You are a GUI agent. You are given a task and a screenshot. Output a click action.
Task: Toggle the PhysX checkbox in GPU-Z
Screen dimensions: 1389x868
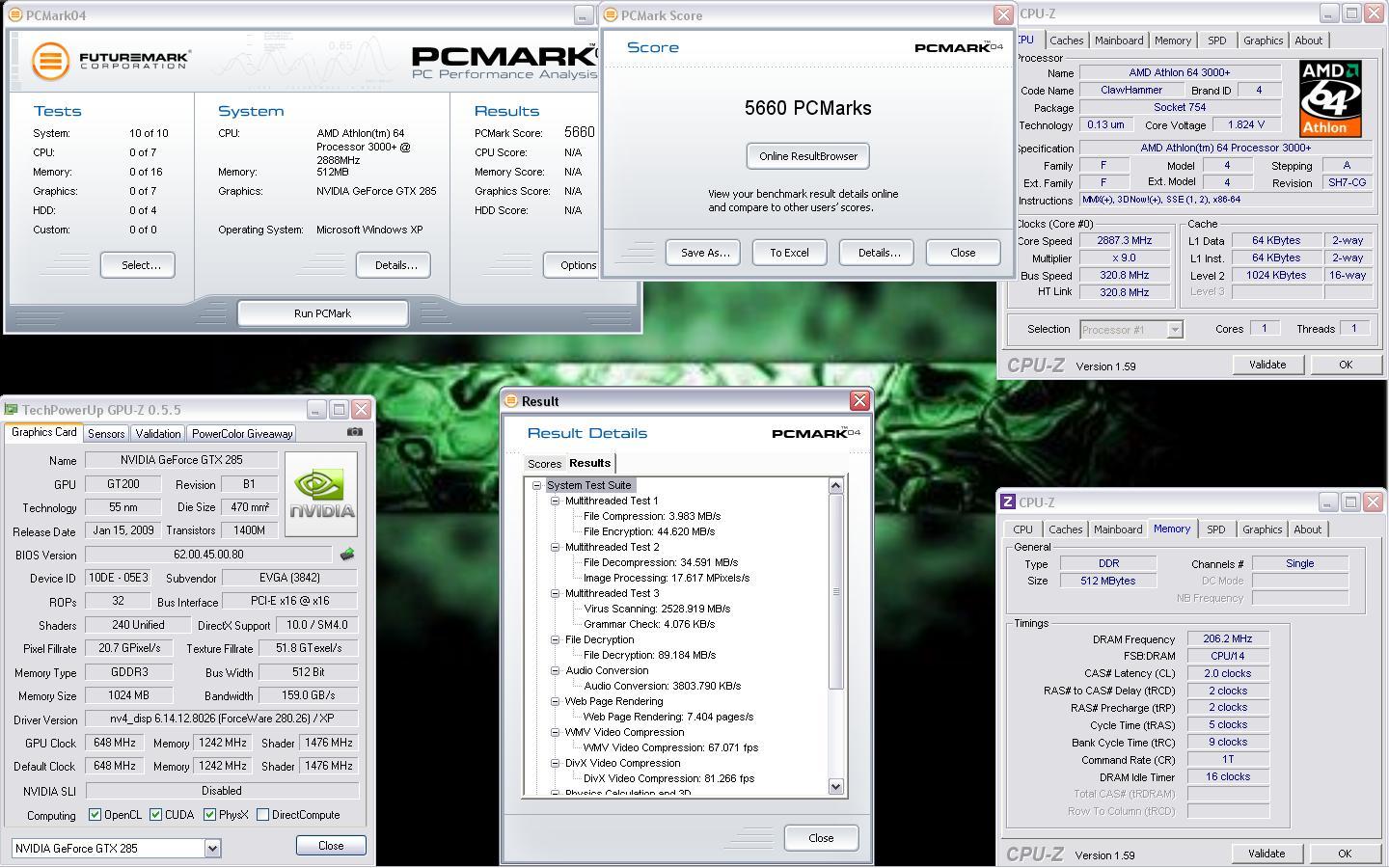point(209,815)
